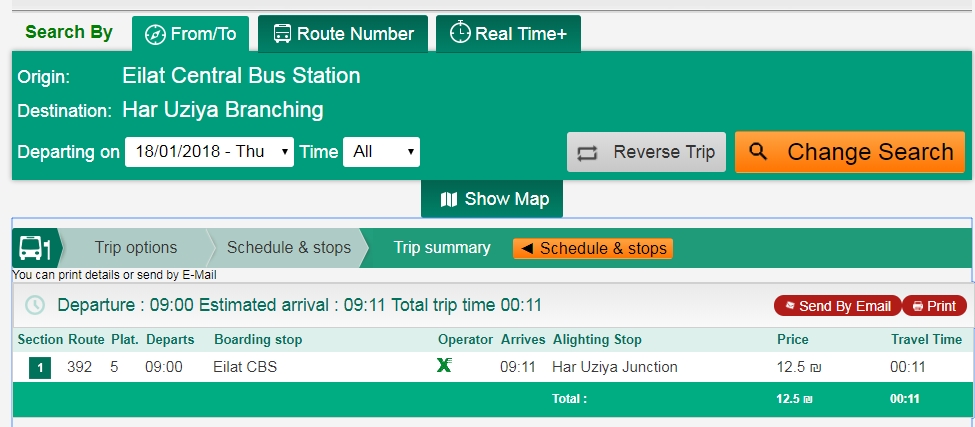The image size is (975, 427).
Task: Click the orange Schedule & stops back button
Action: tap(593, 249)
